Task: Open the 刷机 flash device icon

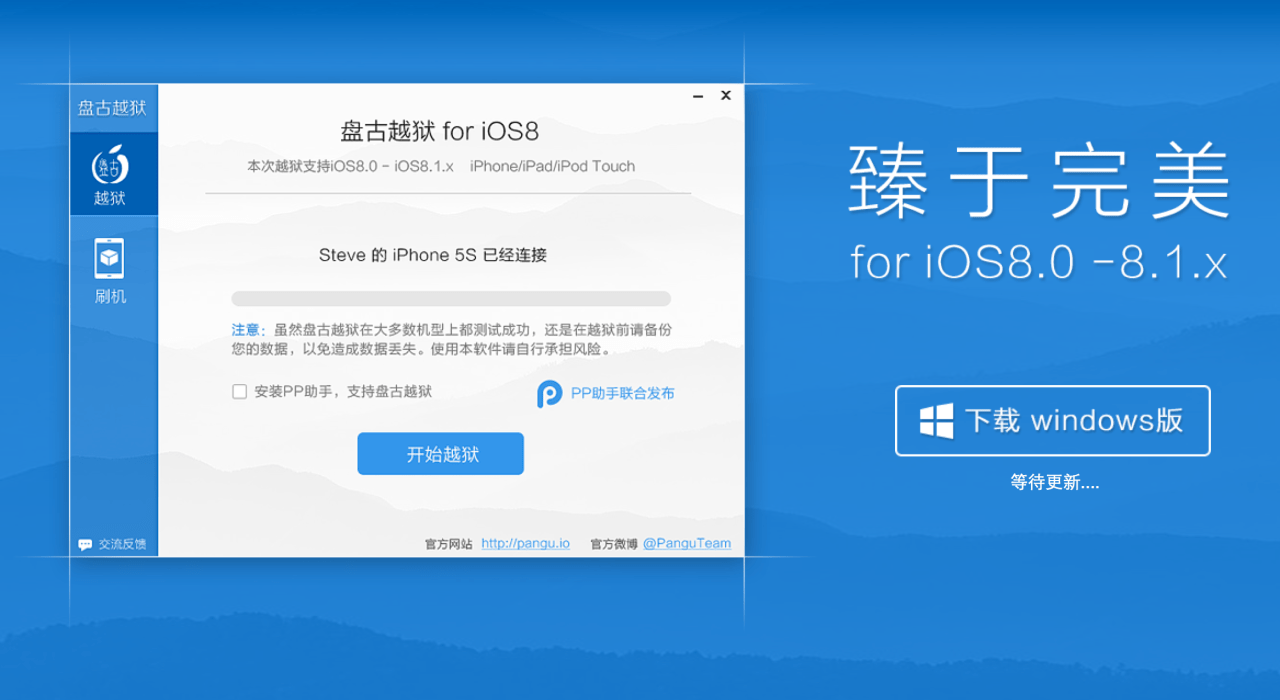Action: [x=110, y=259]
